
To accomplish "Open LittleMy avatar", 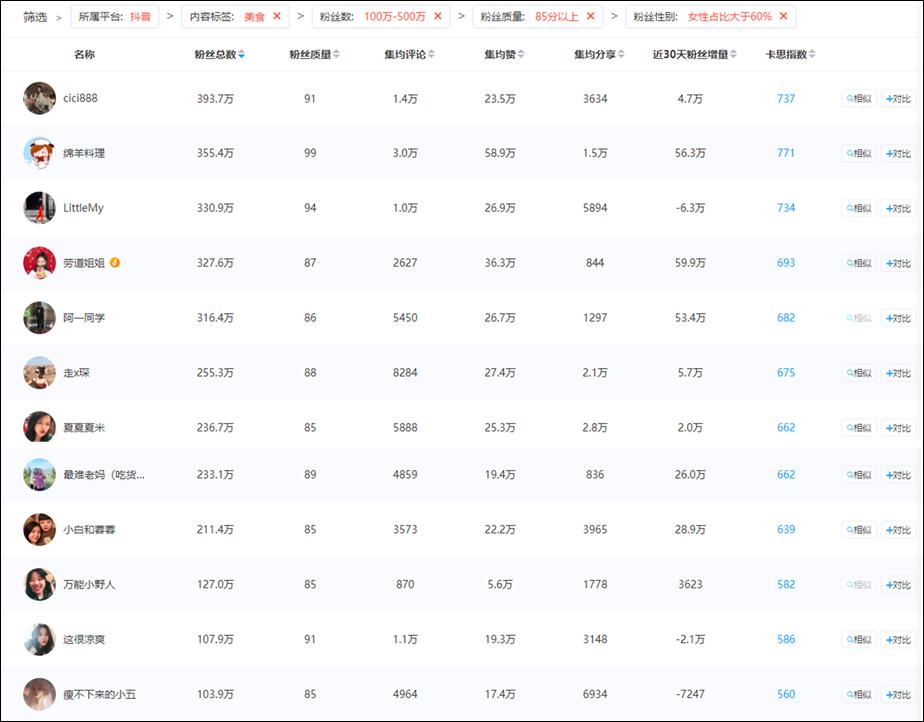I will pos(39,208).
